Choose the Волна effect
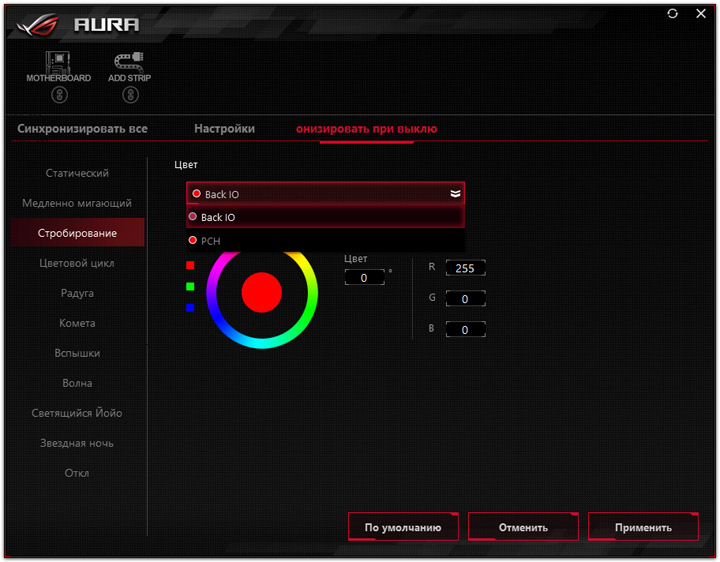720x562 pixels. [x=77, y=383]
